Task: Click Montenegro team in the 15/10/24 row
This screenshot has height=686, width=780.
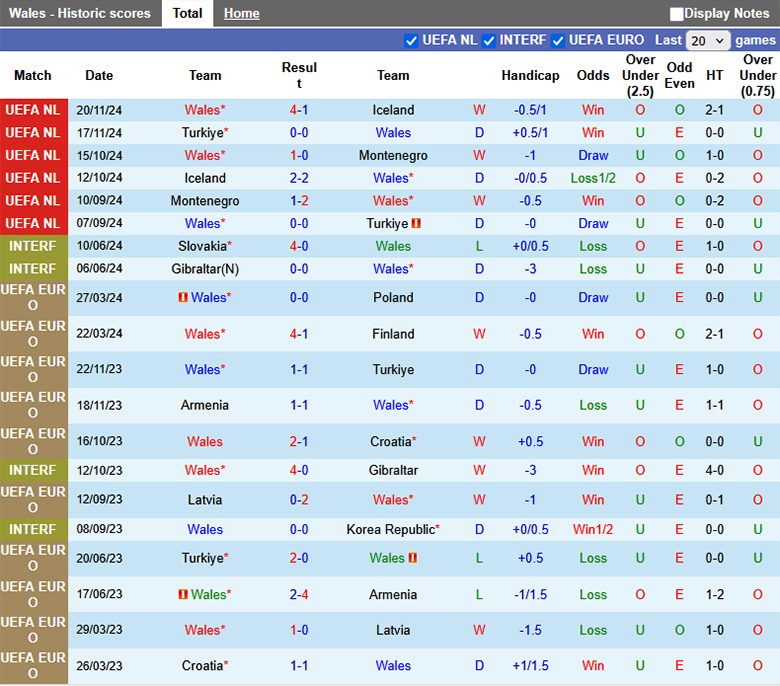Action: (393, 156)
